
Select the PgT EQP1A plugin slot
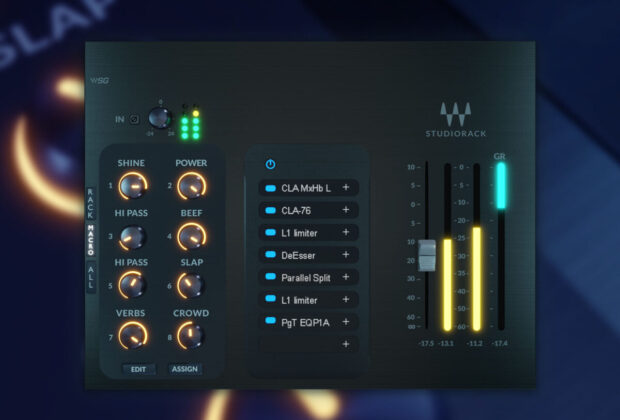308,322
